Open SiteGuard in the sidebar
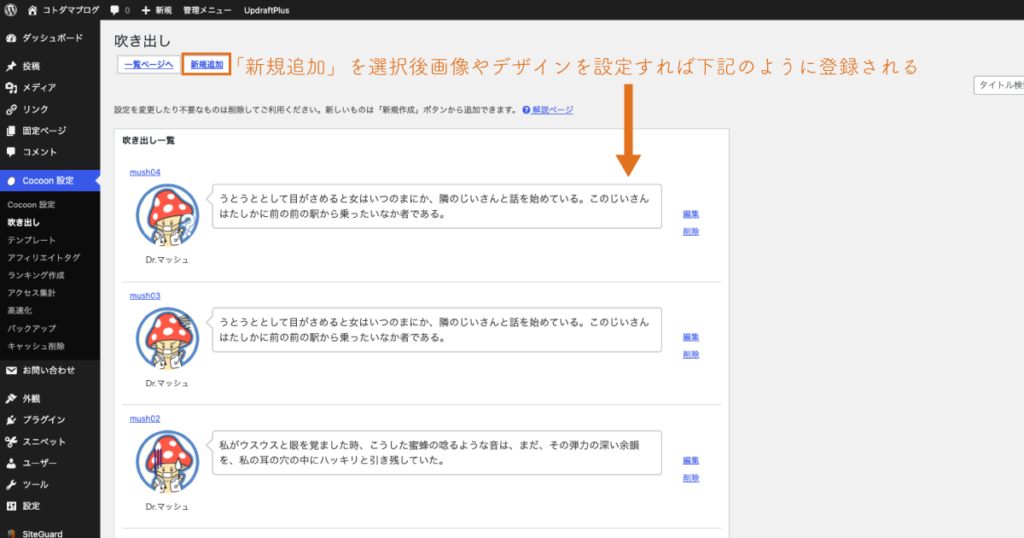1024x538 pixels. 42,533
